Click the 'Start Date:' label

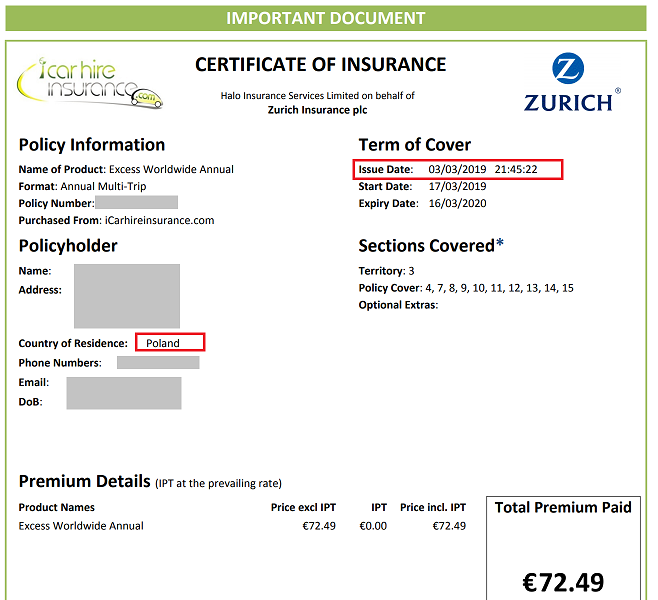coord(385,186)
